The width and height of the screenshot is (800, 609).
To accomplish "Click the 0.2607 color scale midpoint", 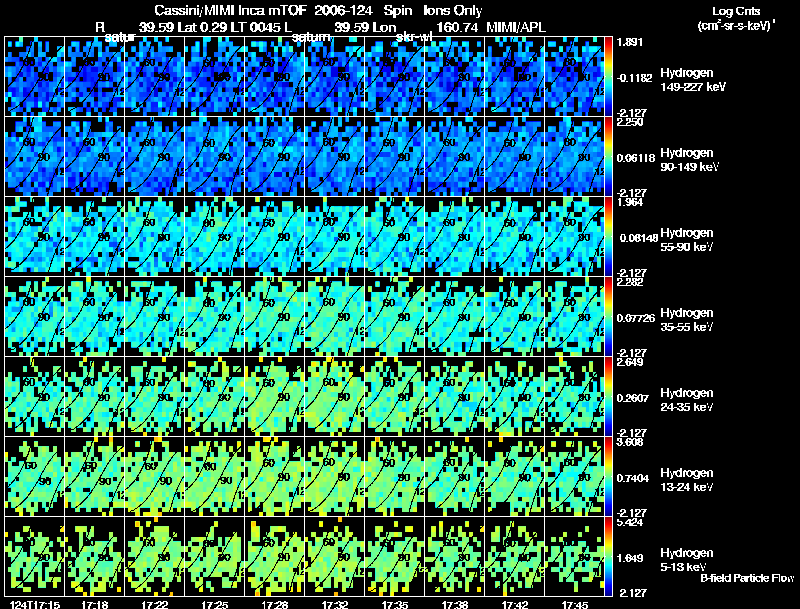I will (633, 398).
